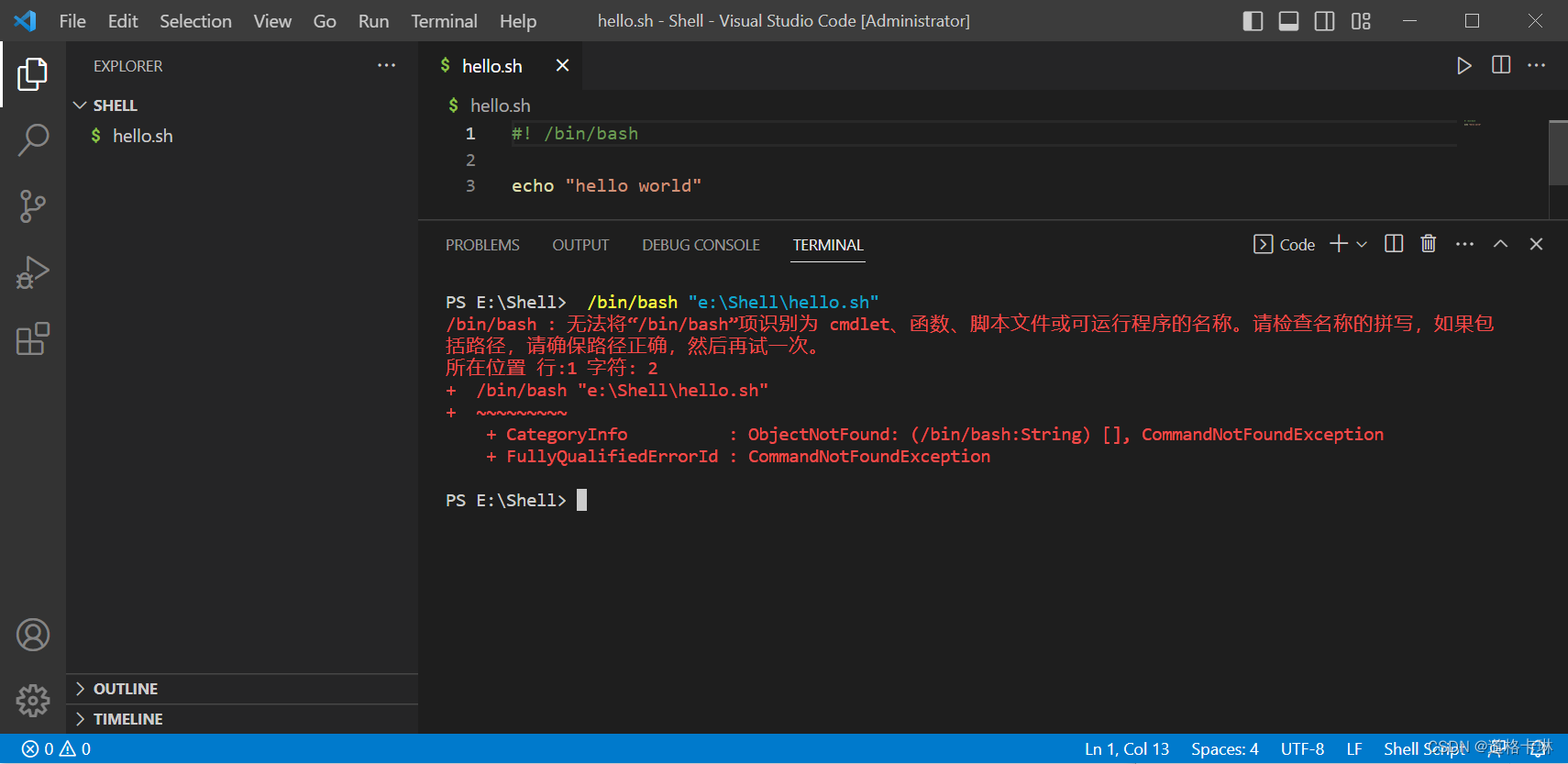The height and width of the screenshot is (764, 1568).
Task: Change indentation via Spaces: 4
Action: (1225, 748)
